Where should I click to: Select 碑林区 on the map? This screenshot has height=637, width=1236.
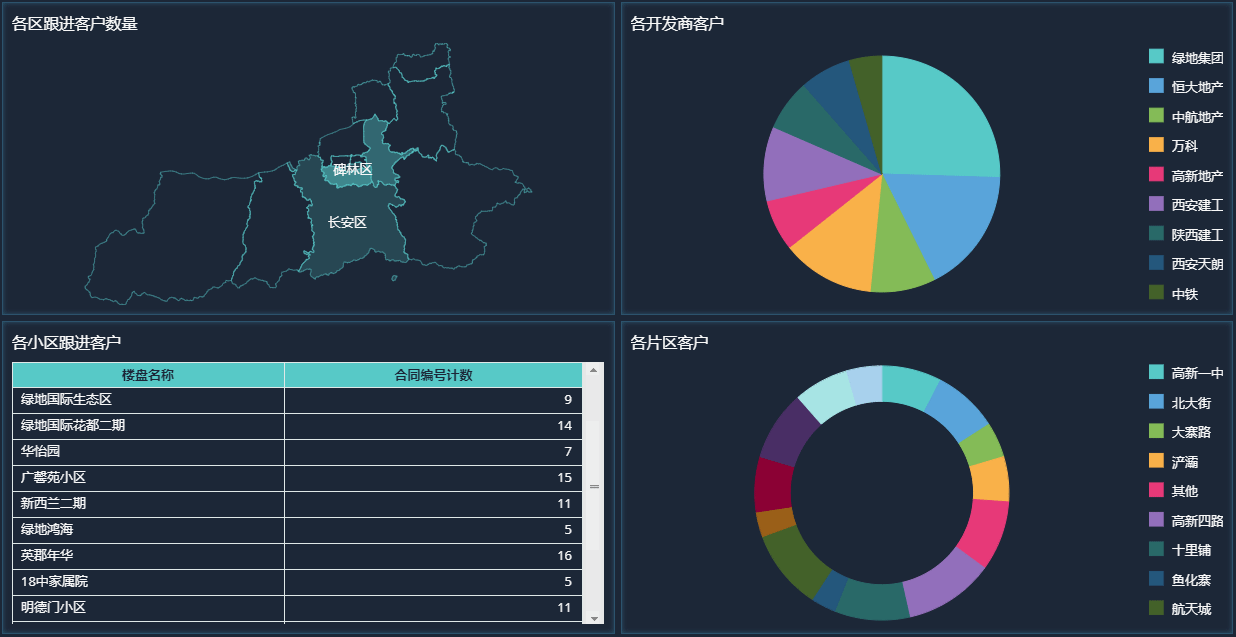coord(352,169)
